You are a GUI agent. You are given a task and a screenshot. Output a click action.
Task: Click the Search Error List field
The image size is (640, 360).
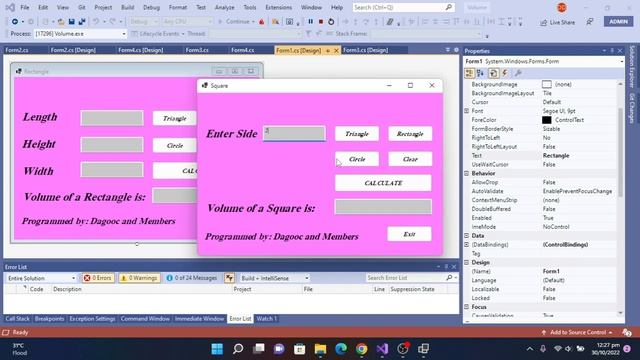[411, 278]
